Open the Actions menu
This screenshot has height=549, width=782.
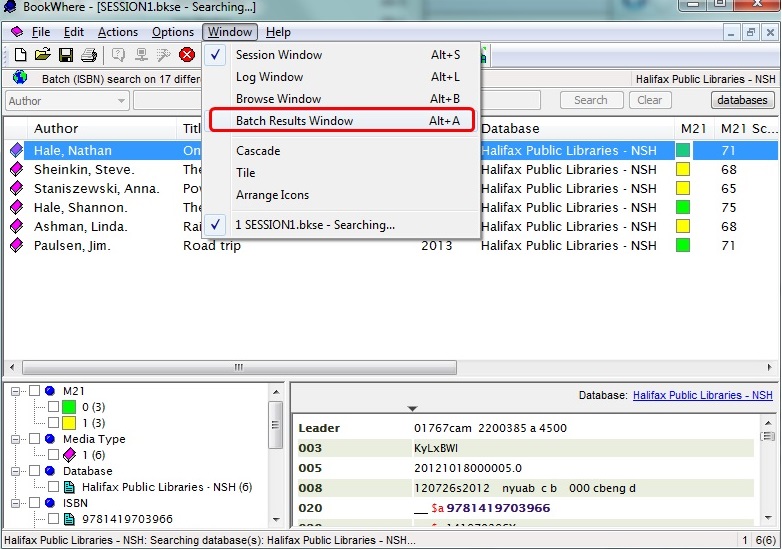(118, 32)
